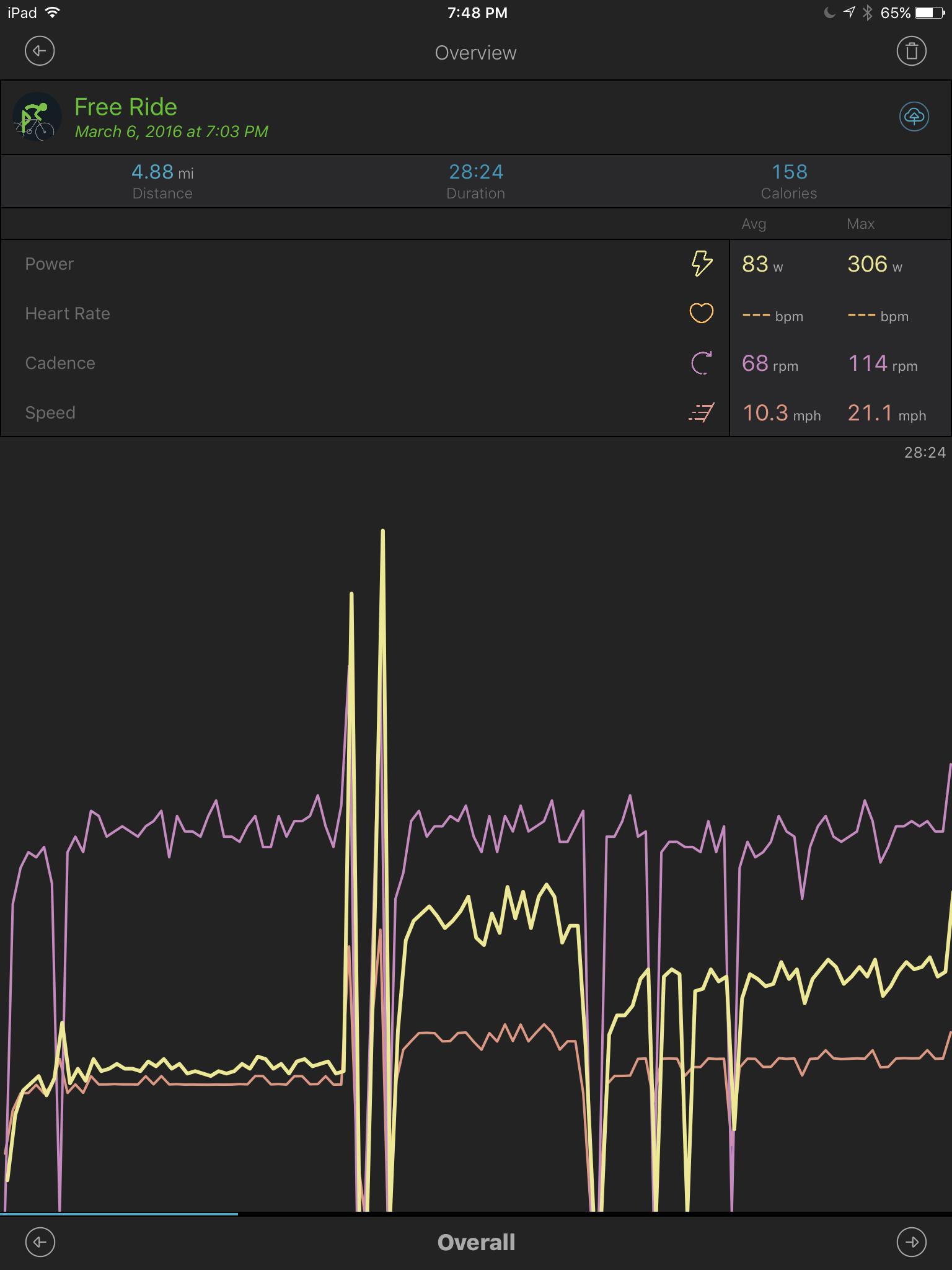Select the Cadence row label
Viewport: 952px width, 1270px height.
point(60,363)
